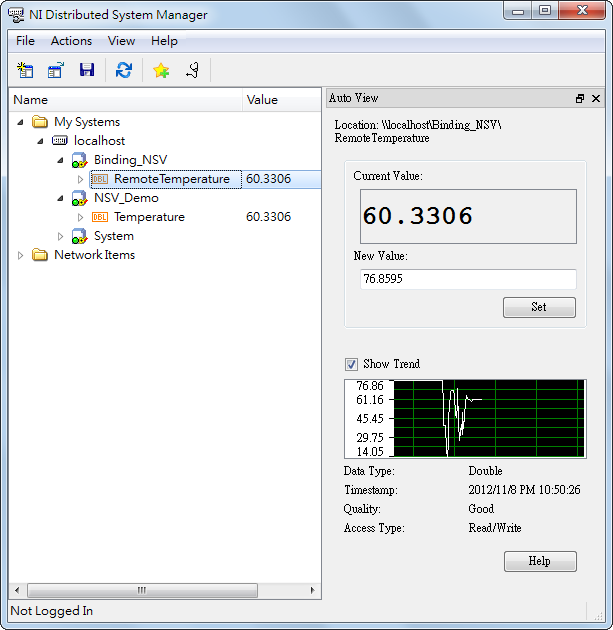Open the View menu

point(121,41)
